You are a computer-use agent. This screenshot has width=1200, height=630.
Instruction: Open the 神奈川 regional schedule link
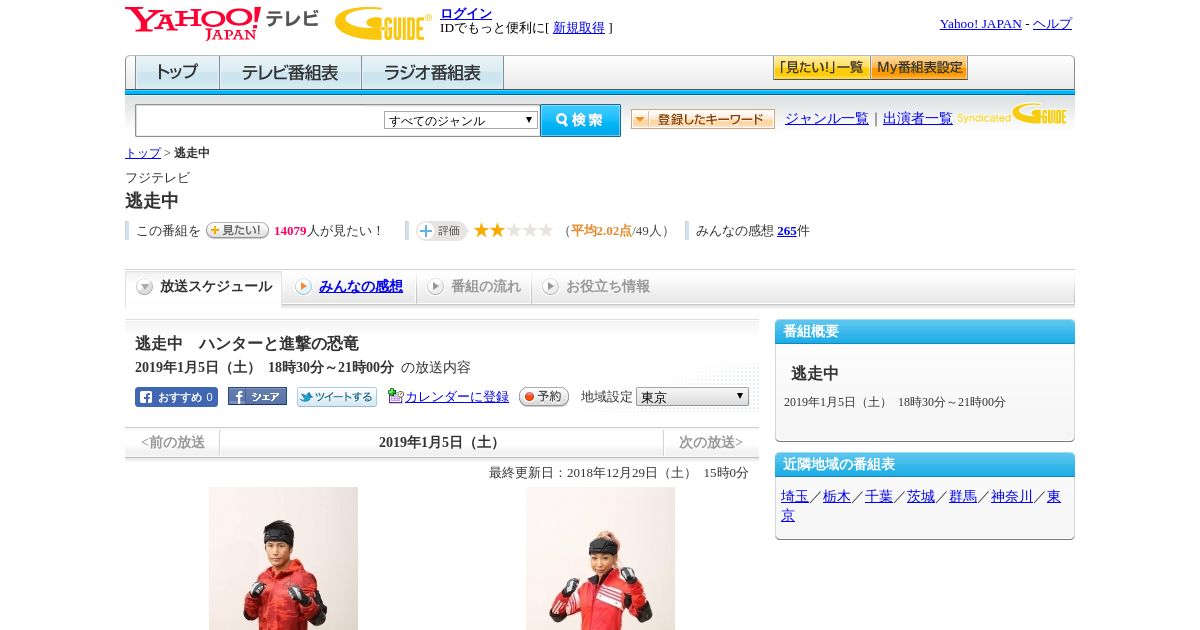click(1012, 497)
